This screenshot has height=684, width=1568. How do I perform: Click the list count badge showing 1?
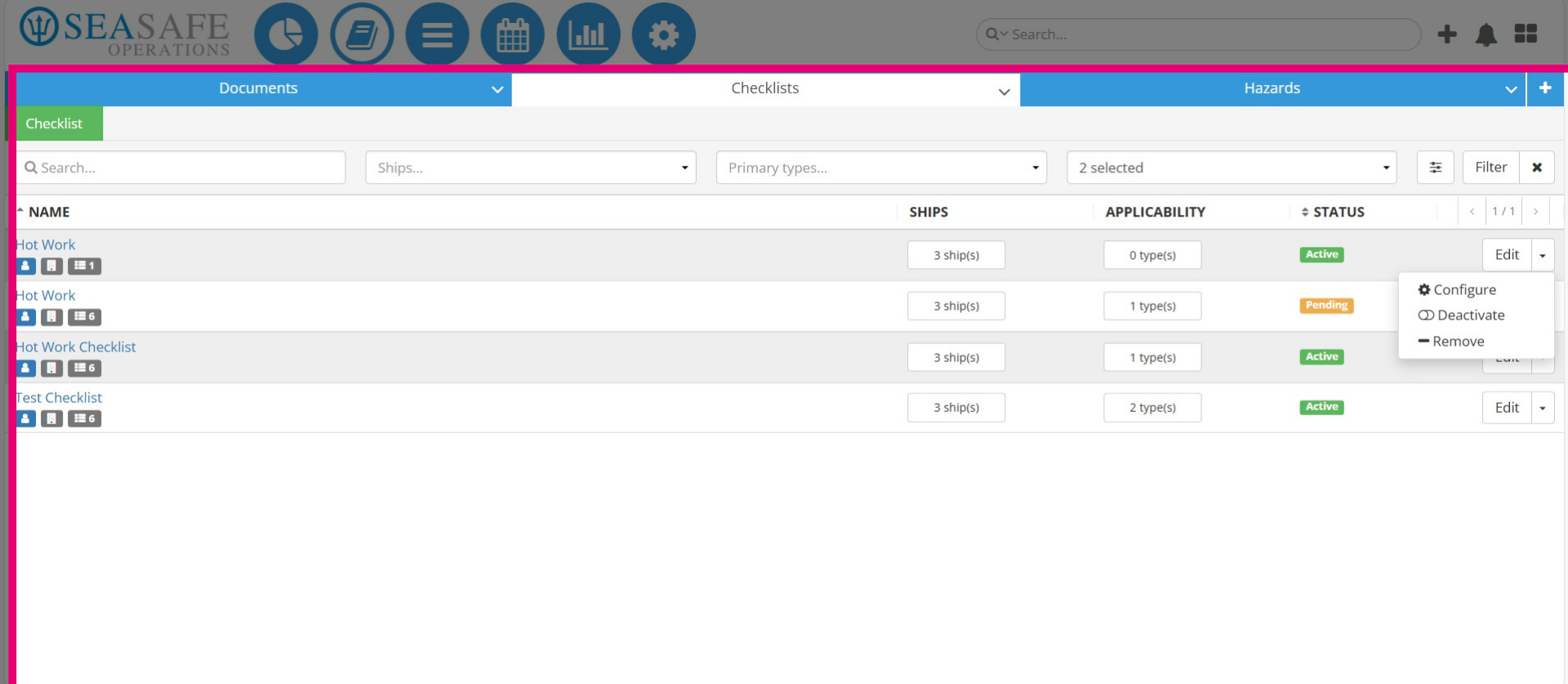84,266
